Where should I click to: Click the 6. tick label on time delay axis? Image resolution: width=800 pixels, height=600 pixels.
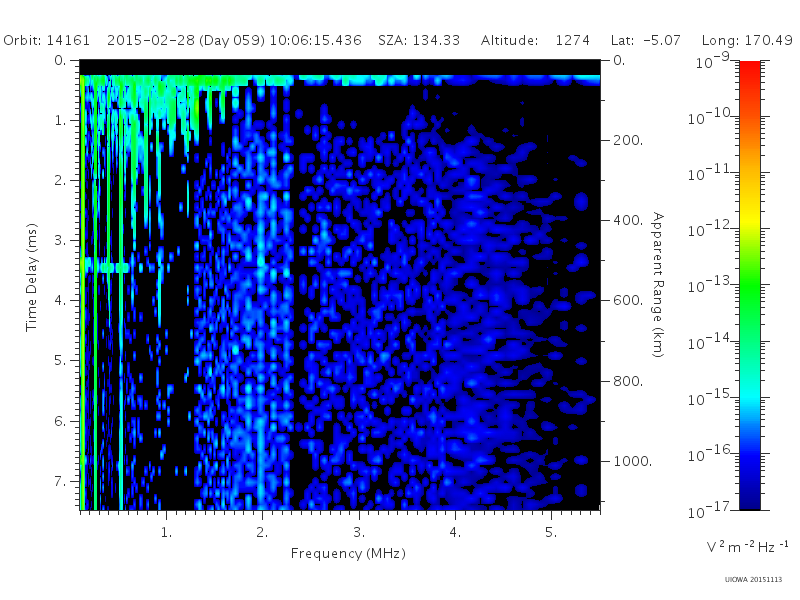(60, 421)
